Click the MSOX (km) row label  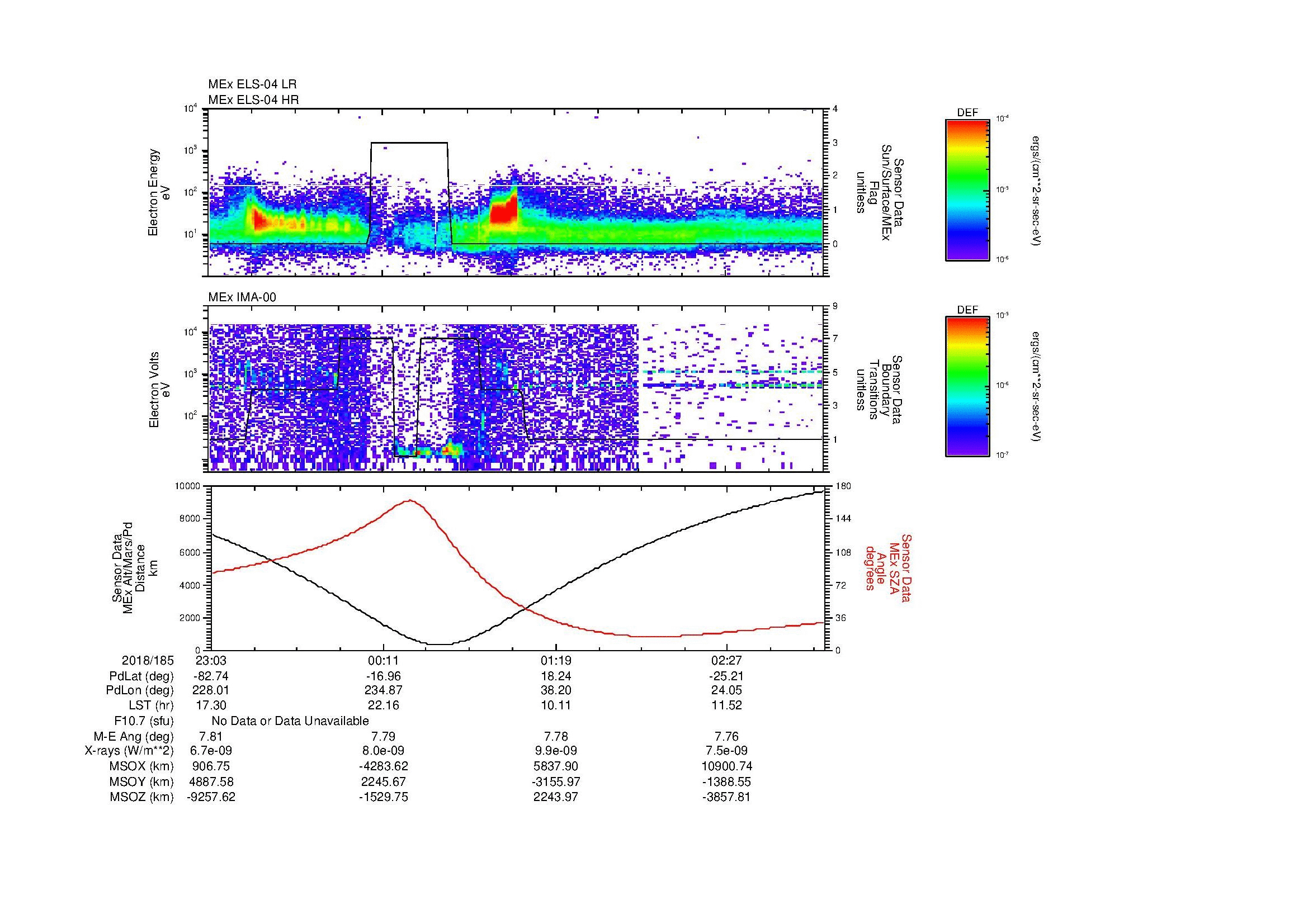tap(142, 766)
